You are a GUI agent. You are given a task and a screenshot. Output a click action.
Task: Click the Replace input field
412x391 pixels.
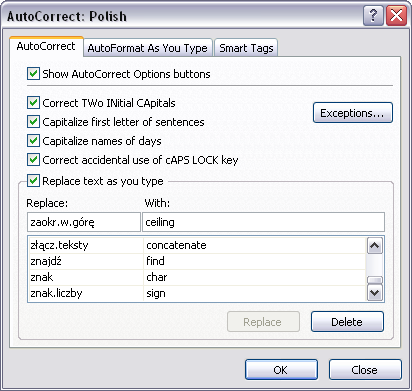click(84, 222)
